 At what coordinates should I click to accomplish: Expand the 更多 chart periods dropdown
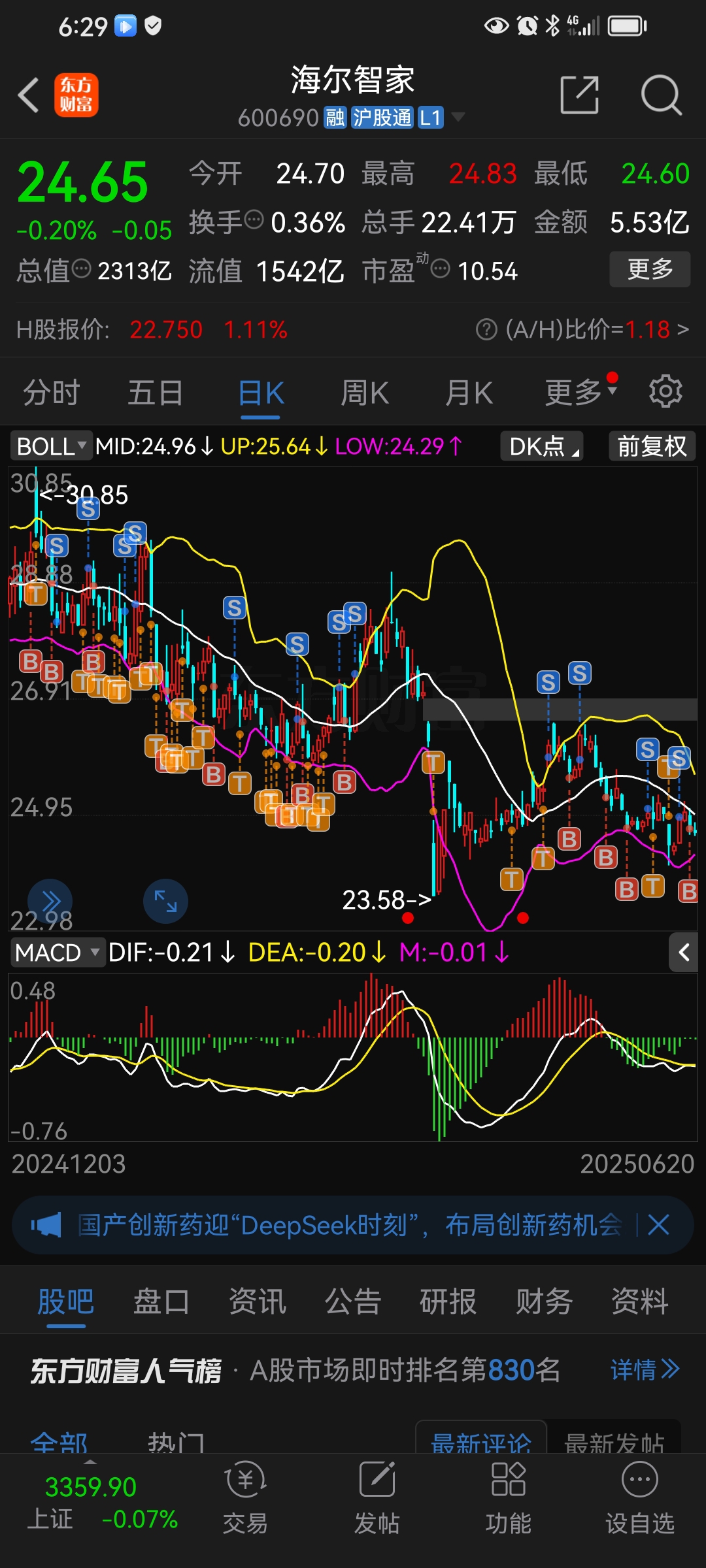coord(580,392)
